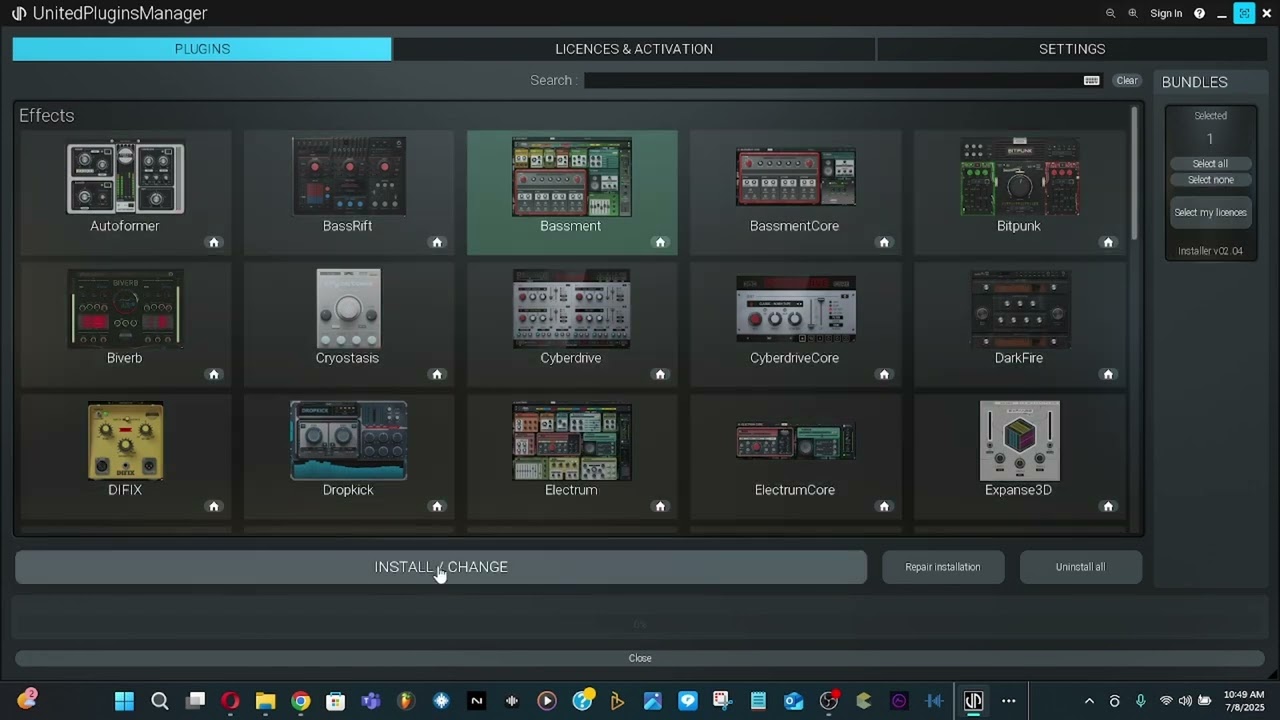
Task: Click the Close bar at bottom
Action: (x=640, y=658)
